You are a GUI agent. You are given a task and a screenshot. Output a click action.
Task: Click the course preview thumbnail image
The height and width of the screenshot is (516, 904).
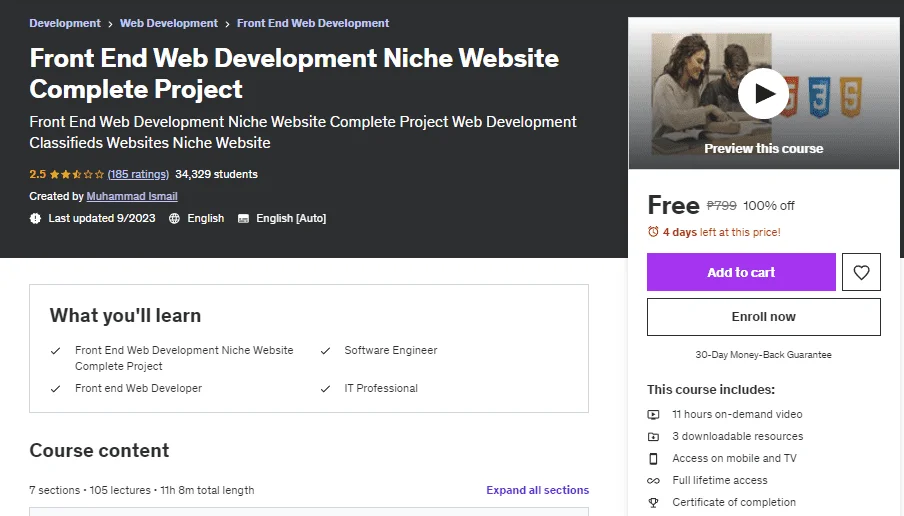(763, 93)
